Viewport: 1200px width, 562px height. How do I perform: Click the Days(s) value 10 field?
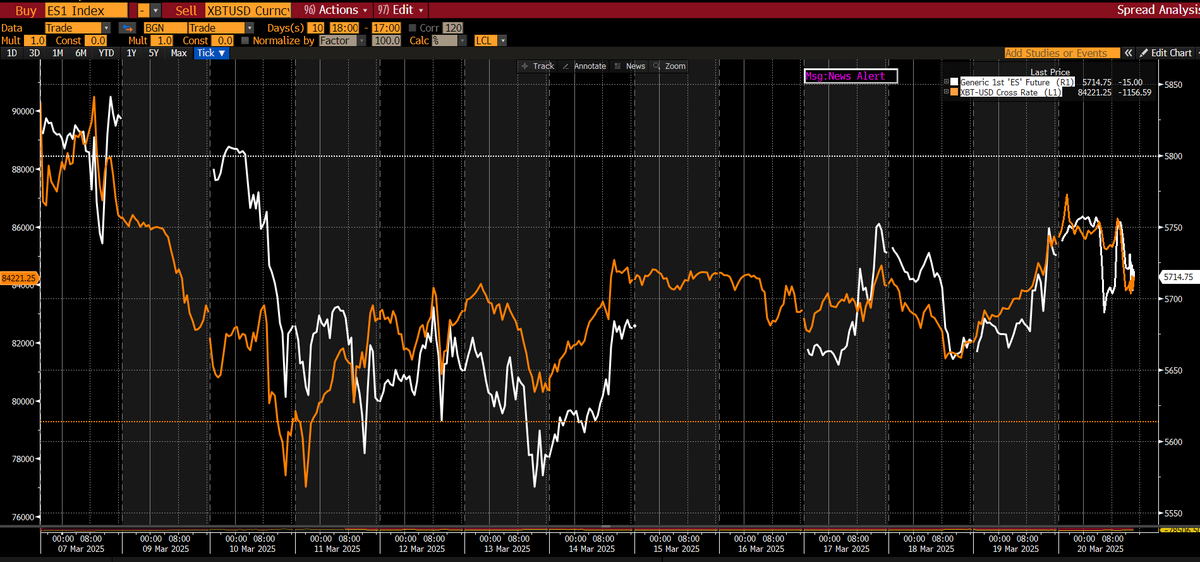316,28
